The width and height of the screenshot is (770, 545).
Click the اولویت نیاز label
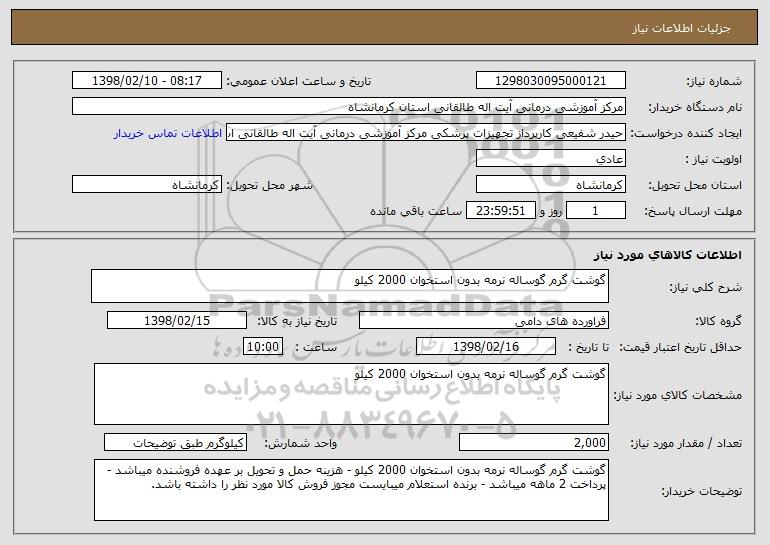(714, 159)
